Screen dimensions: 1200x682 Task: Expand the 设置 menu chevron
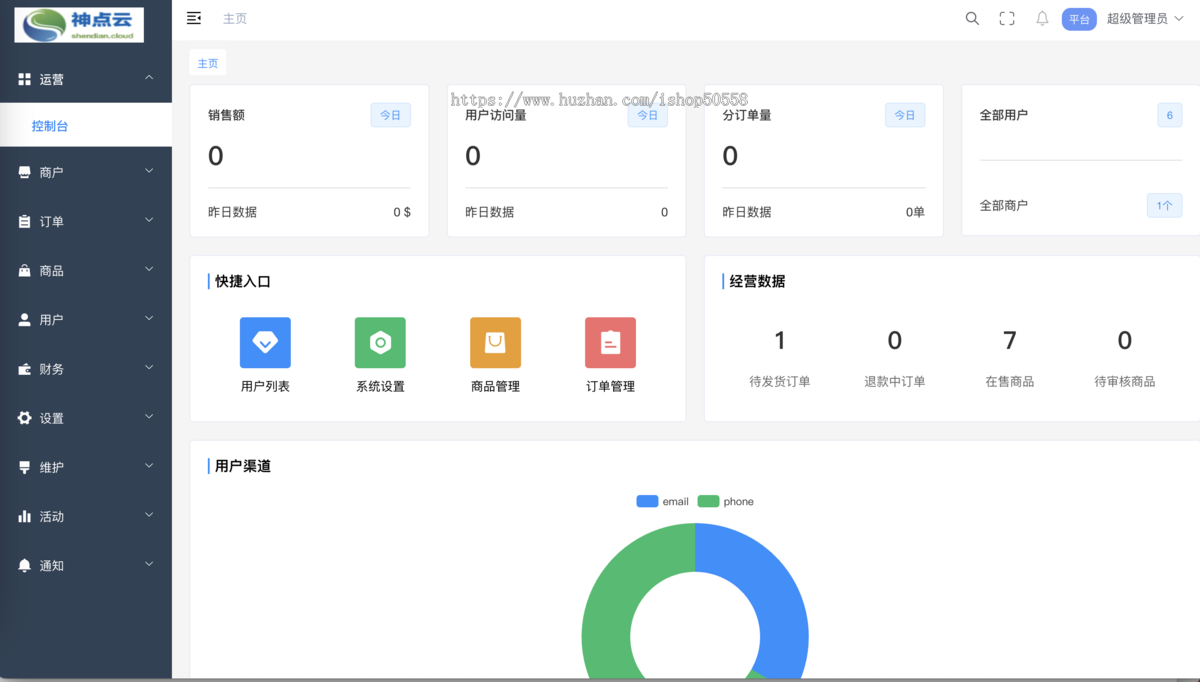coord(149,416)
